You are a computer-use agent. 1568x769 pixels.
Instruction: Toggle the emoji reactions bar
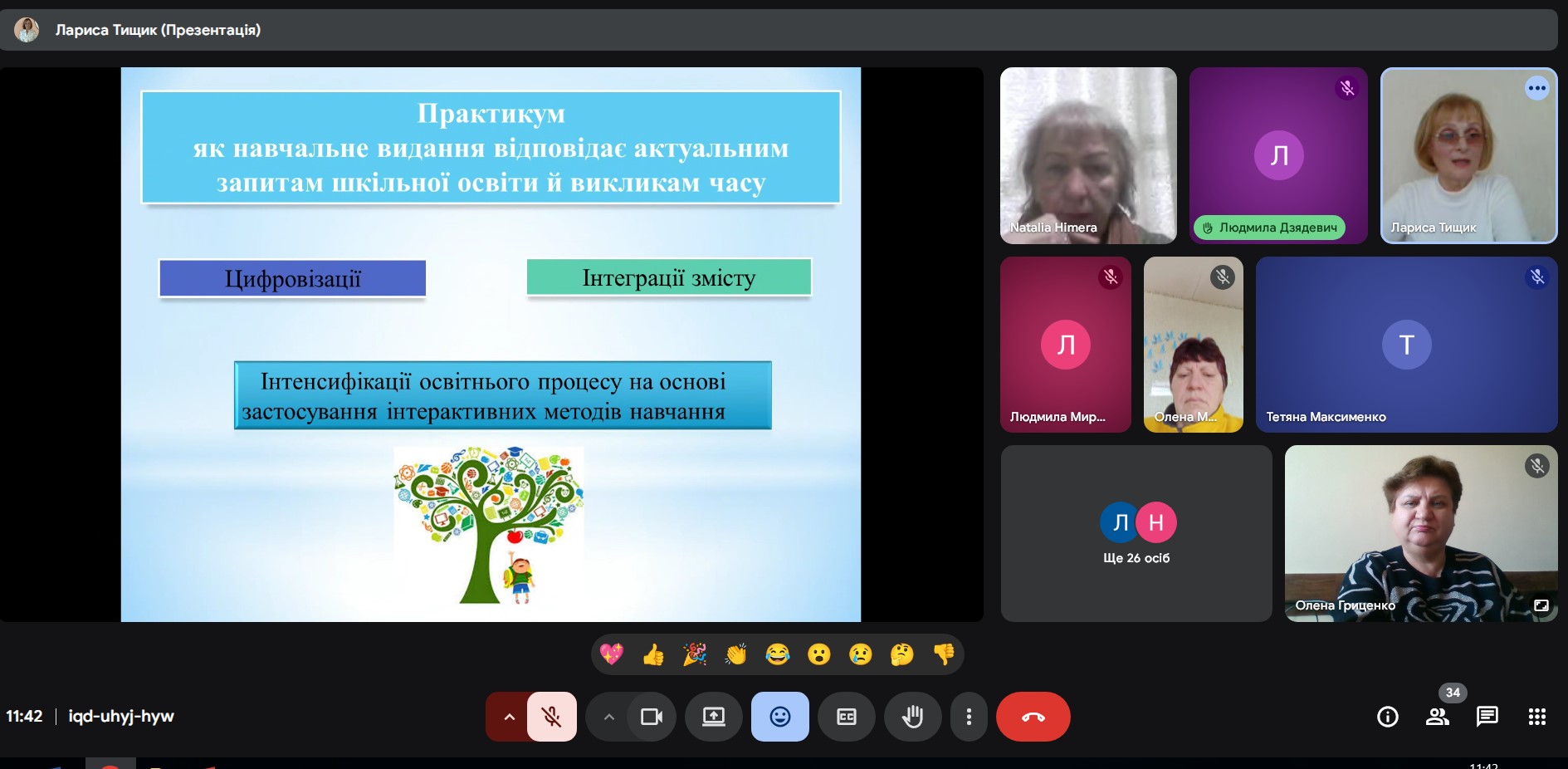[779, 717]
